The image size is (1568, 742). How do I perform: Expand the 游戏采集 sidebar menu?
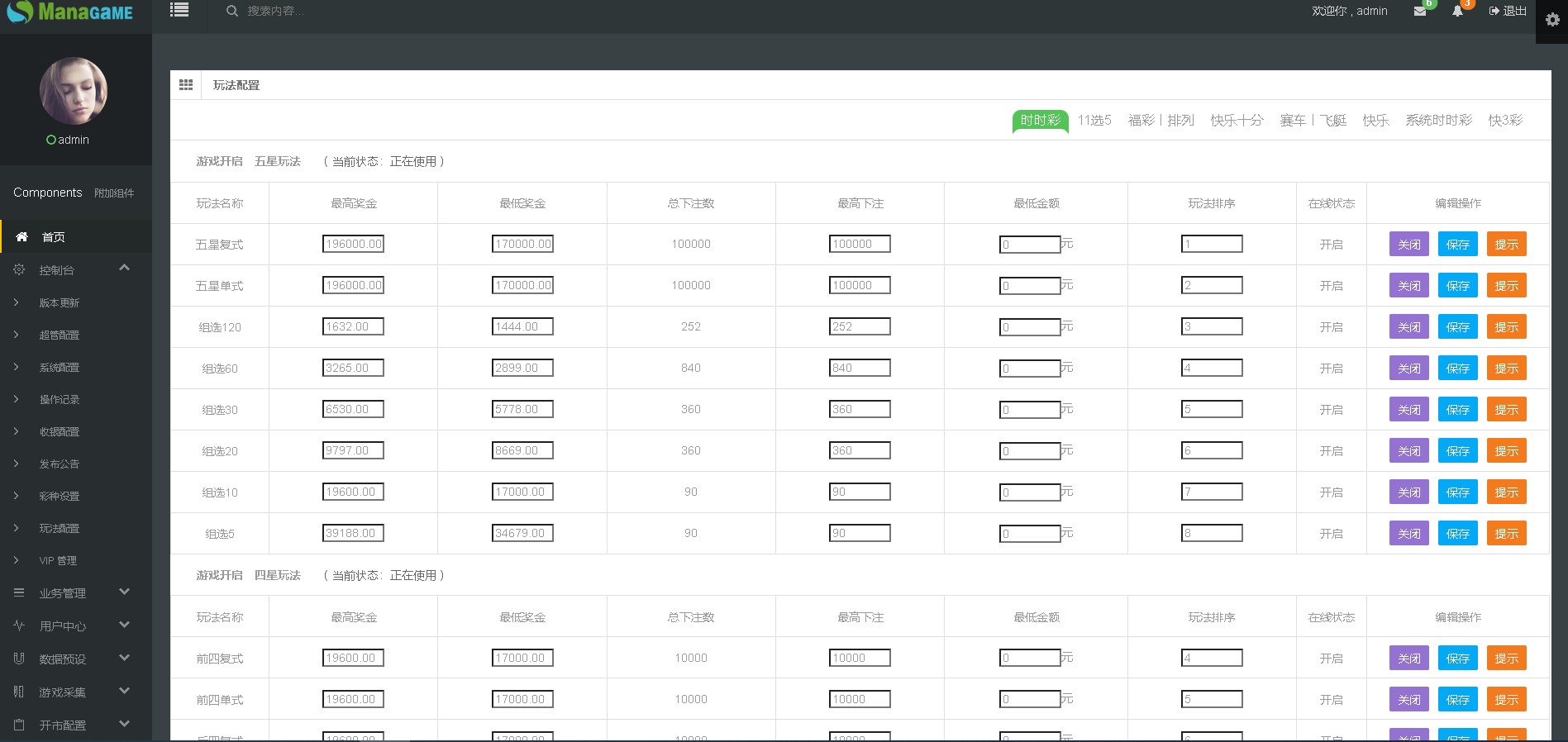pos(124,691)
